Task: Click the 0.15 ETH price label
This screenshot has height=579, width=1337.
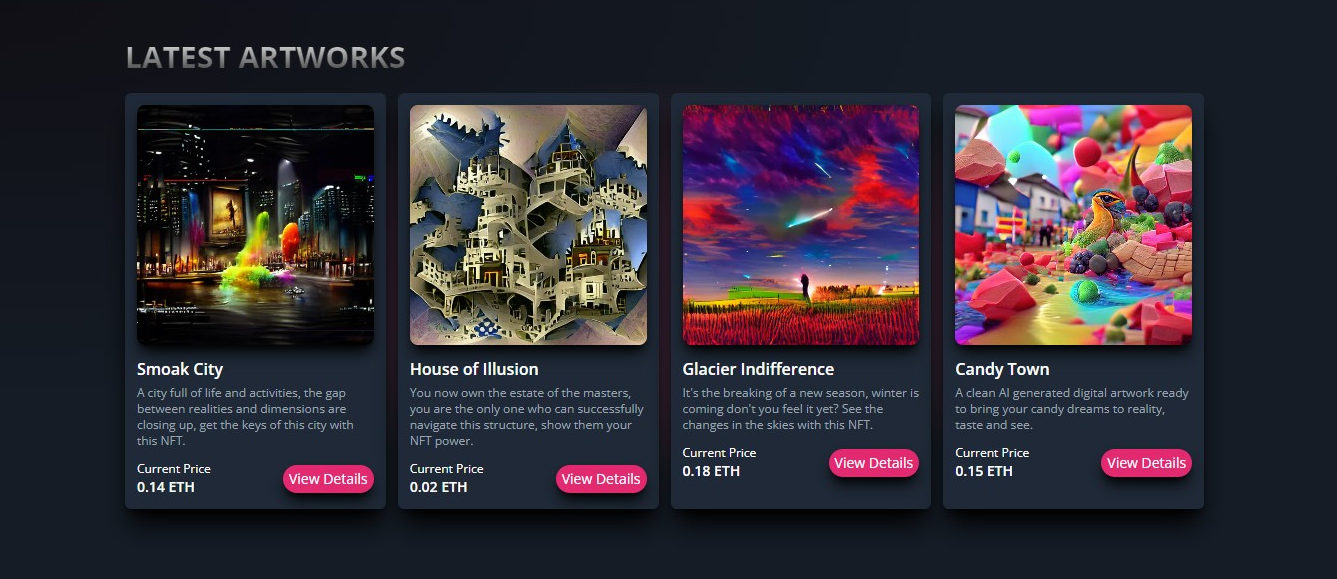Action: [984, 471]
